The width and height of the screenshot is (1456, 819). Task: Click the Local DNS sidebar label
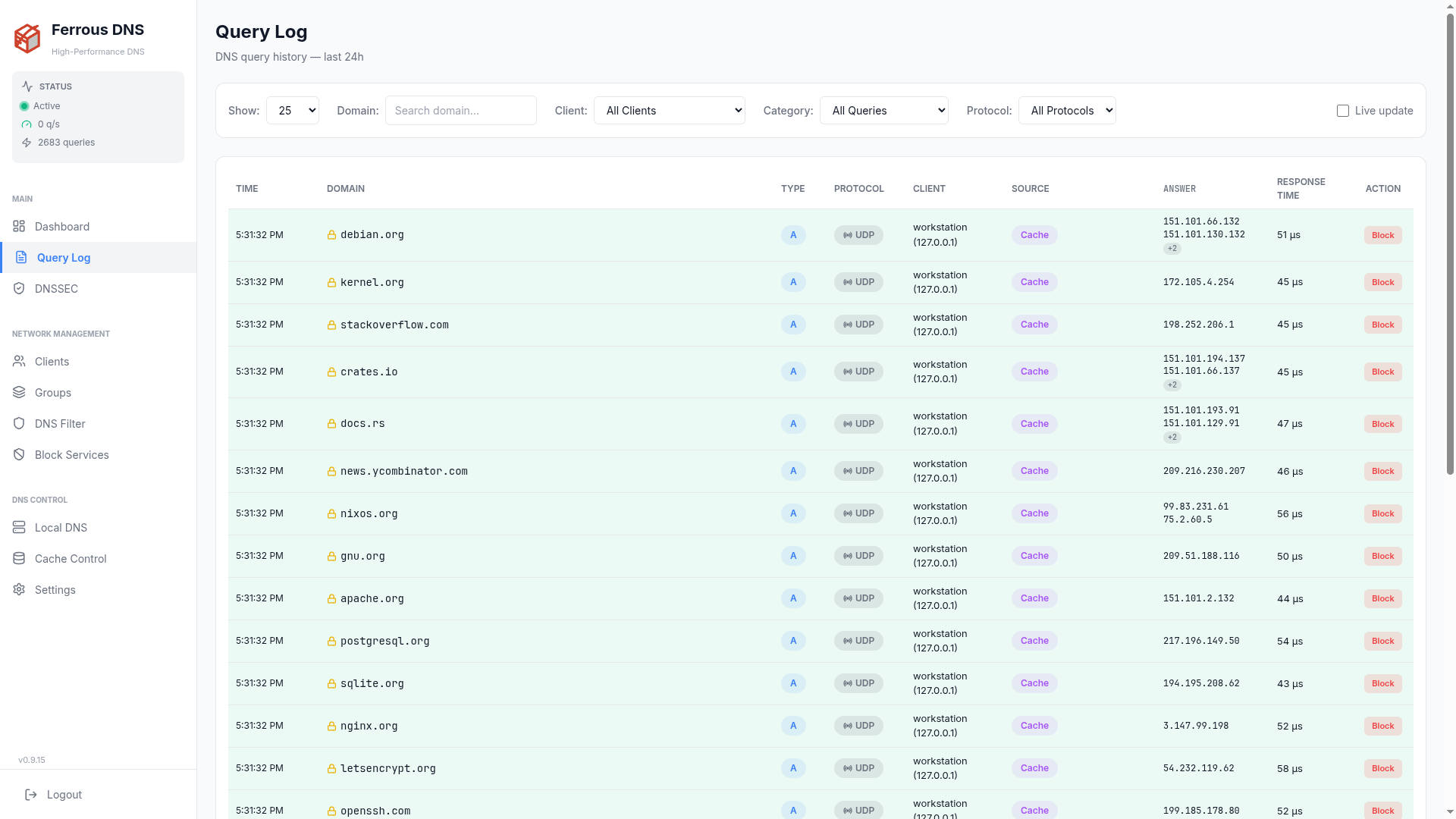pos(61,528)
